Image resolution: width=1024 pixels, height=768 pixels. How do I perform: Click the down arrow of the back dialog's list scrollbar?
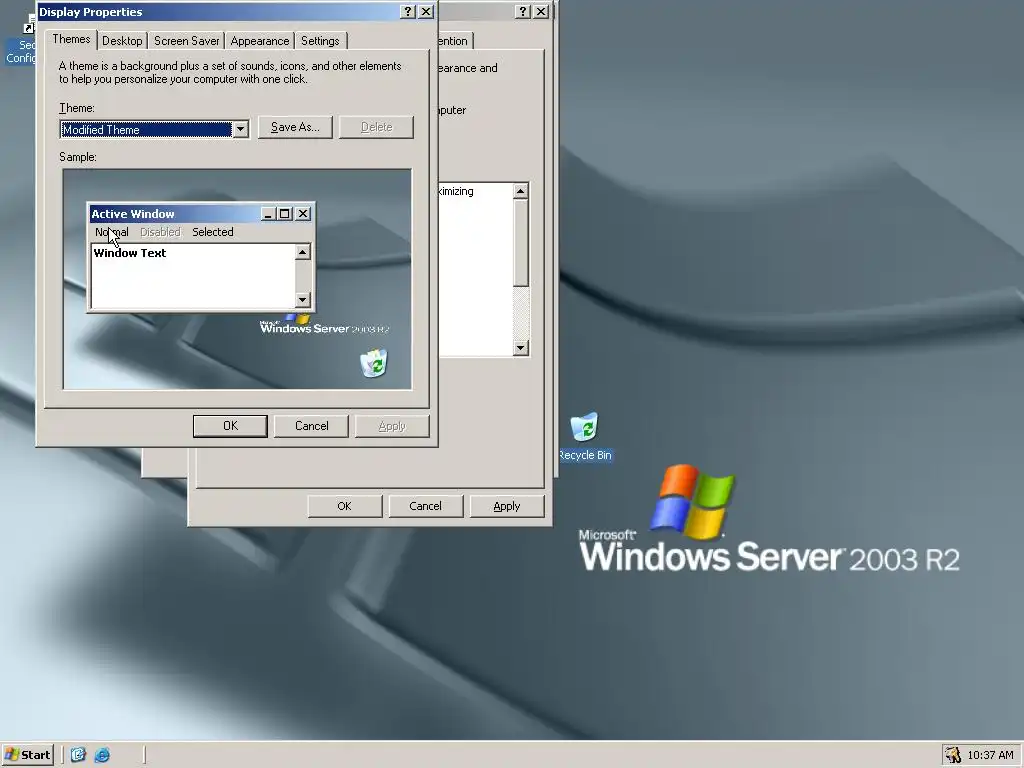(520, 347)
